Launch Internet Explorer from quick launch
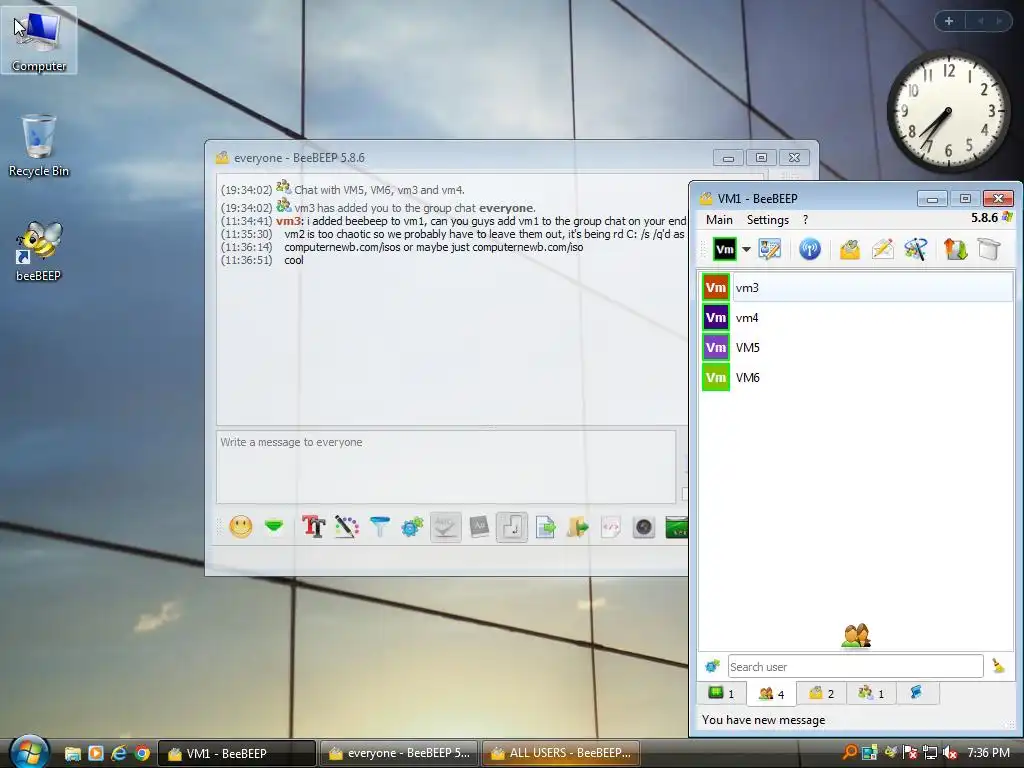This screenshot has width=1024, height=768. pyautogui.click(x=119, y=753)
